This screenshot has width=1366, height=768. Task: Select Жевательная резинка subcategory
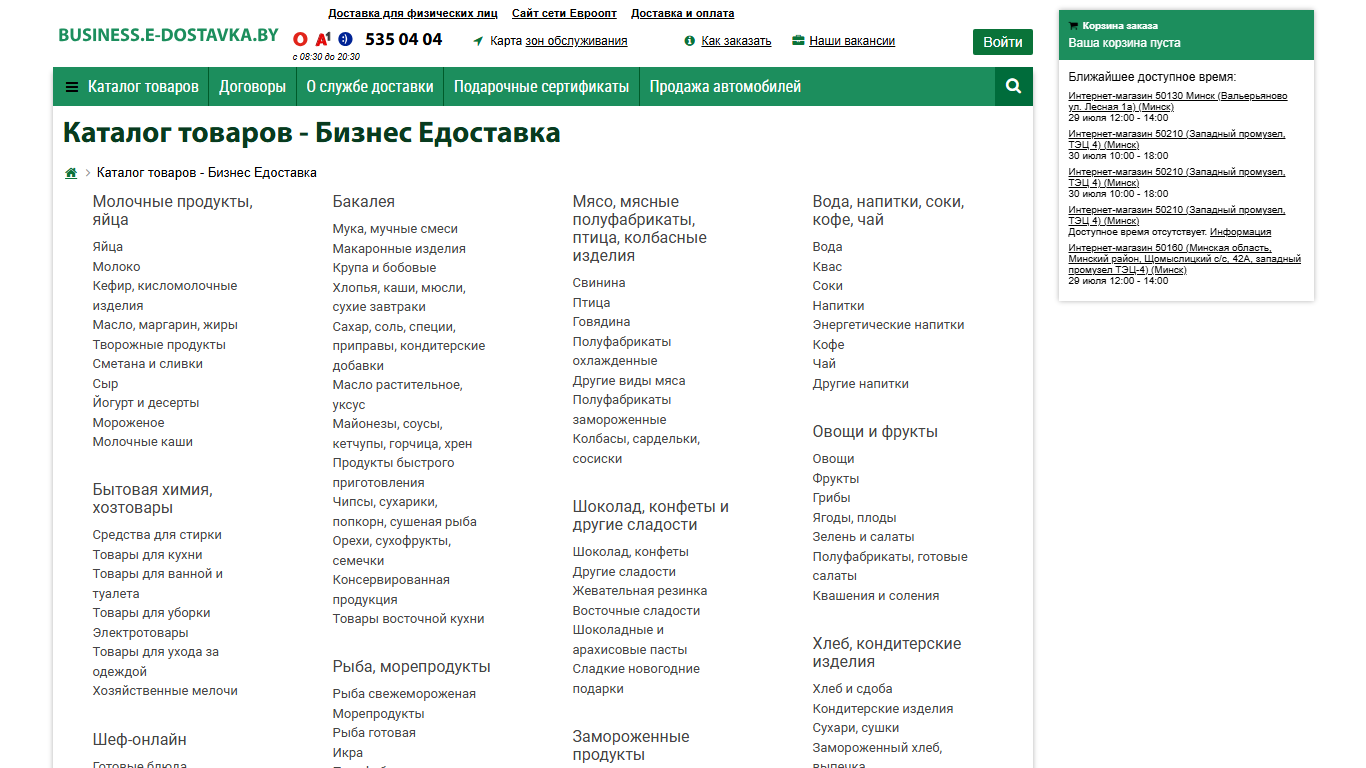(x=640, y=591)
